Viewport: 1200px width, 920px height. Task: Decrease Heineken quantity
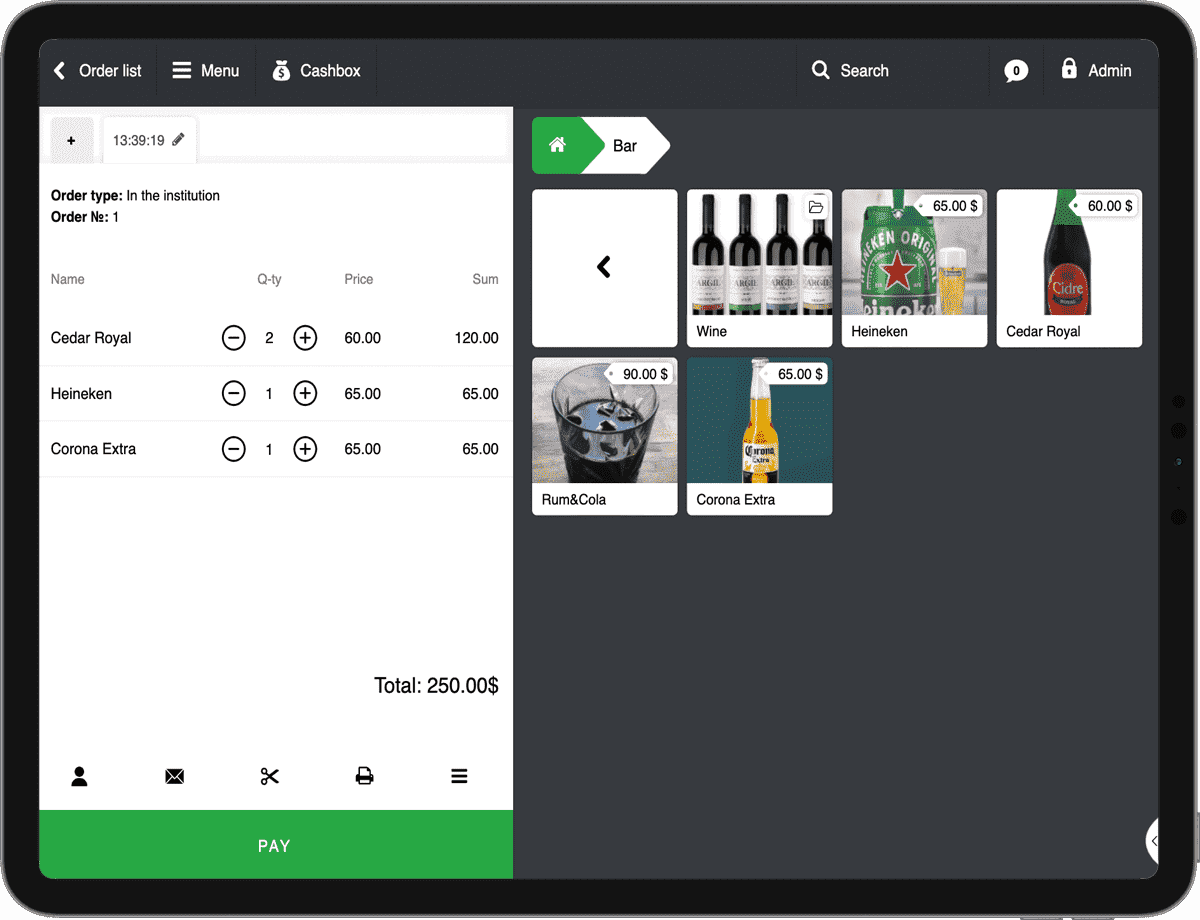pos(233,394)
